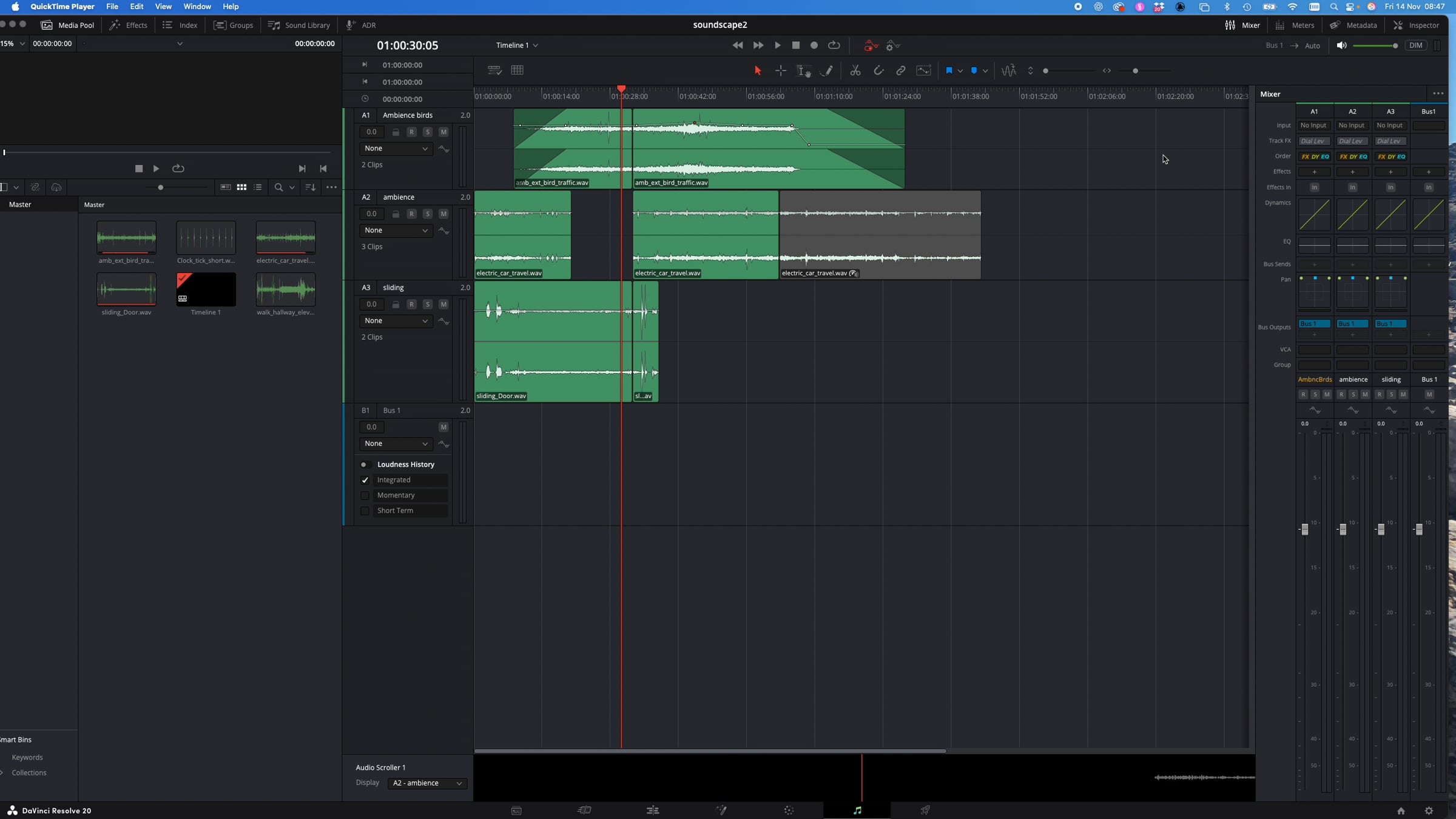Click the DIM button
The width and height of the screenshot is (1456, 819).
point(1415,45)
